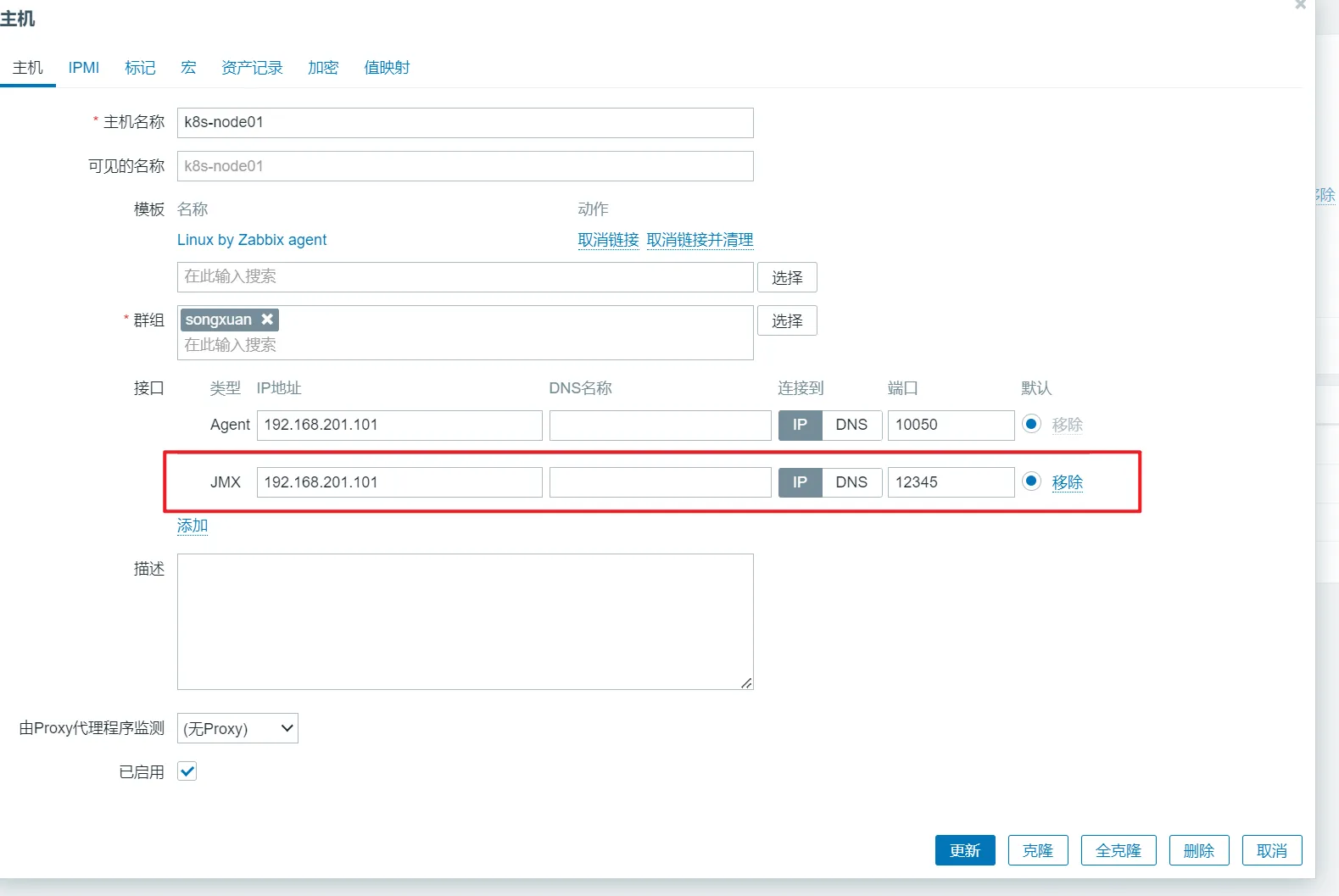Viewport: 1339px width, 896px height.
Task: Click the JMX port field 12345
Action: click(x=950, y=482)
